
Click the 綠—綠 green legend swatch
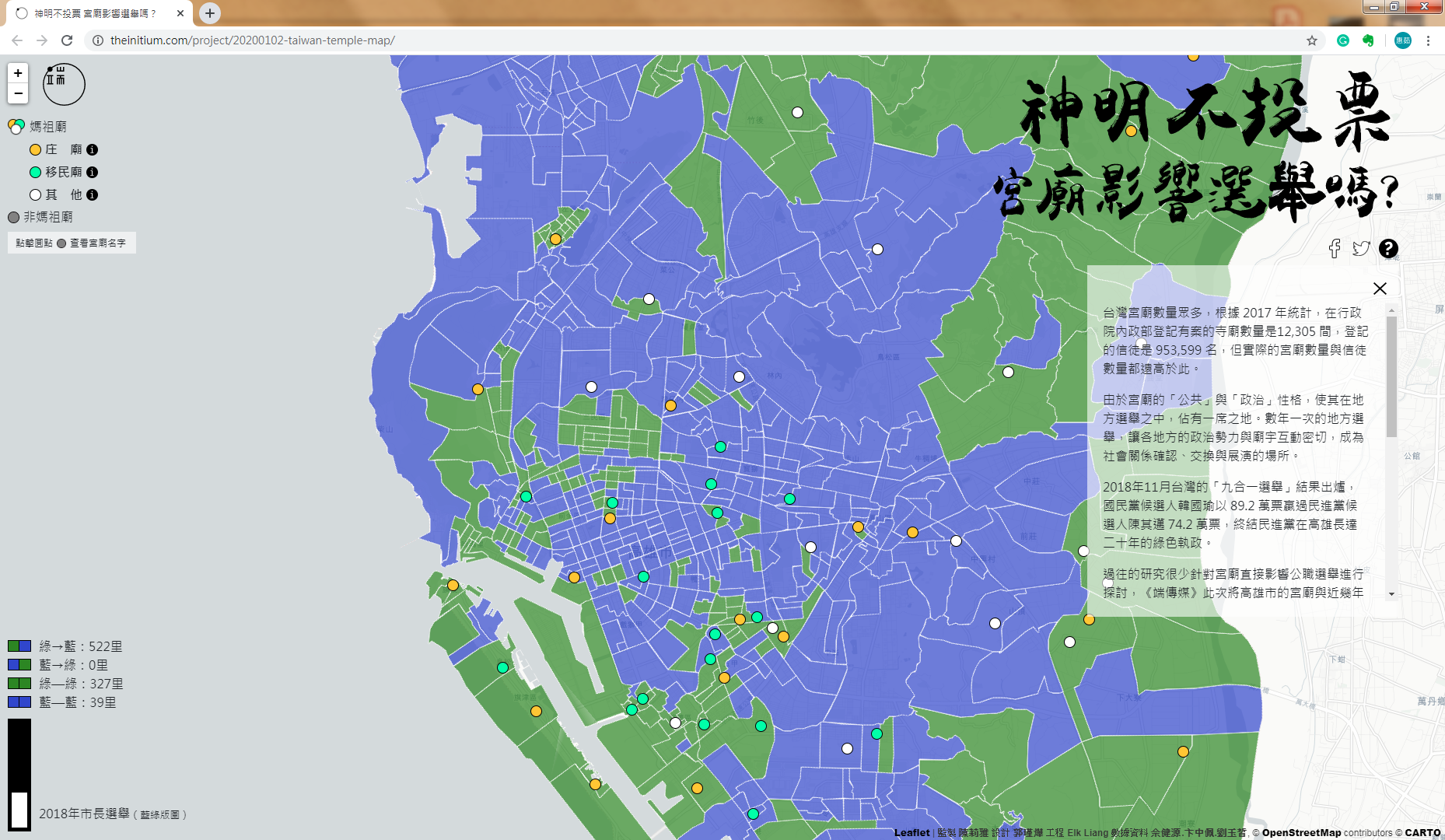[19, 684]
